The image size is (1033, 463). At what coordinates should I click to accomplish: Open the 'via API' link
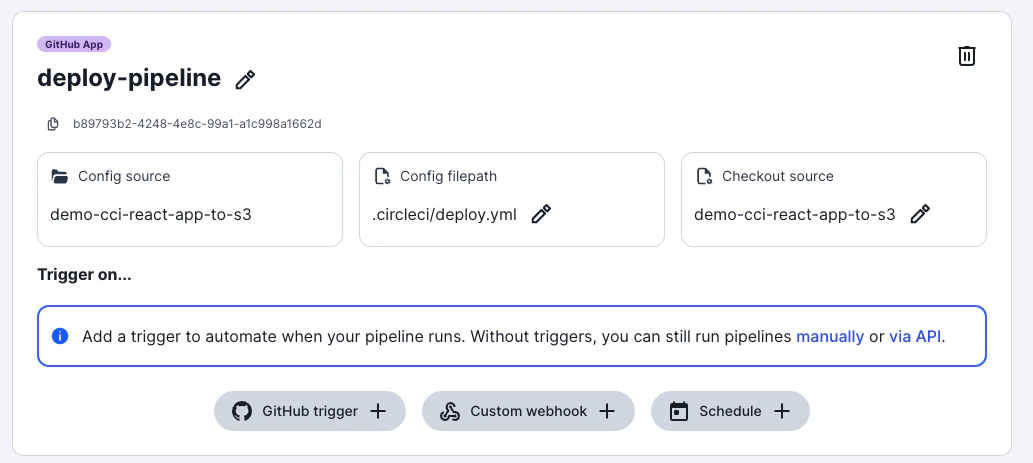coord(915,337)
